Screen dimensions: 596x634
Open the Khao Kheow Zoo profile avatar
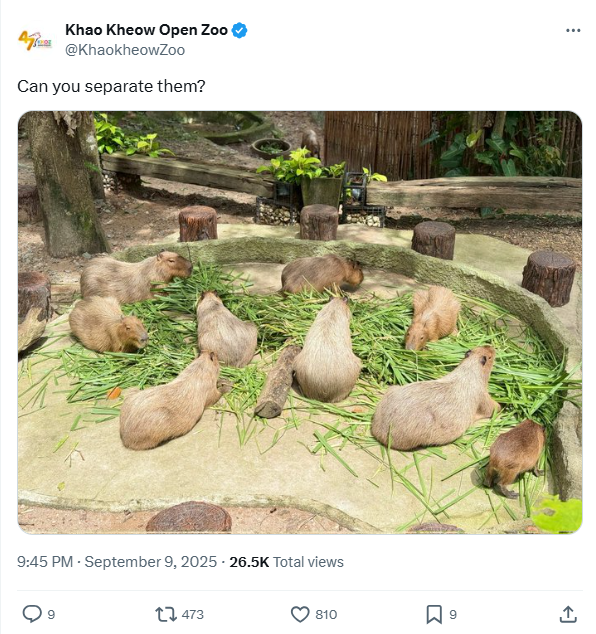[x=35, y=40]
